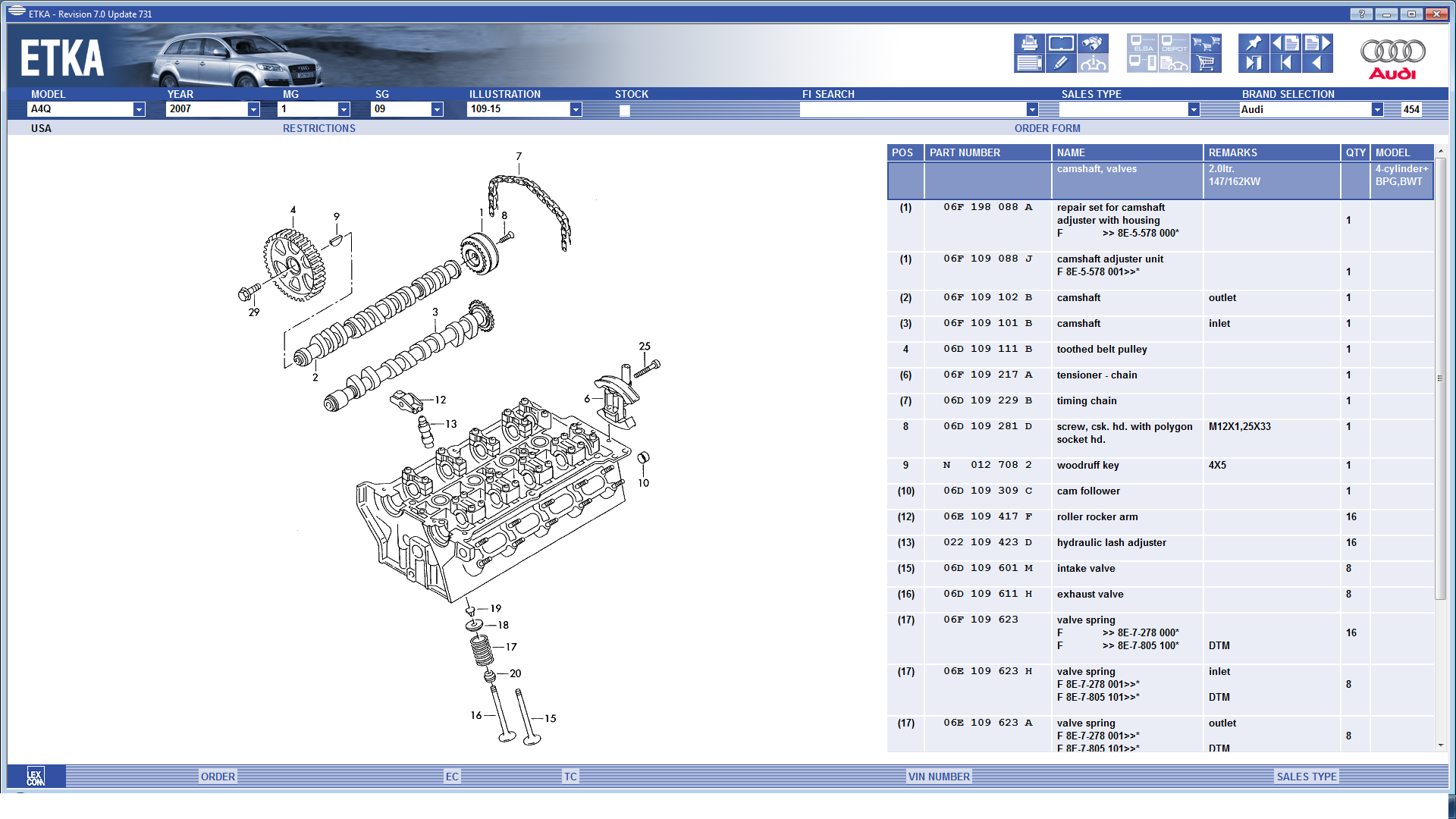Click the parts list scroll-up arrow
Viewport: 1456px width, 819px height.
point(1441,151)
